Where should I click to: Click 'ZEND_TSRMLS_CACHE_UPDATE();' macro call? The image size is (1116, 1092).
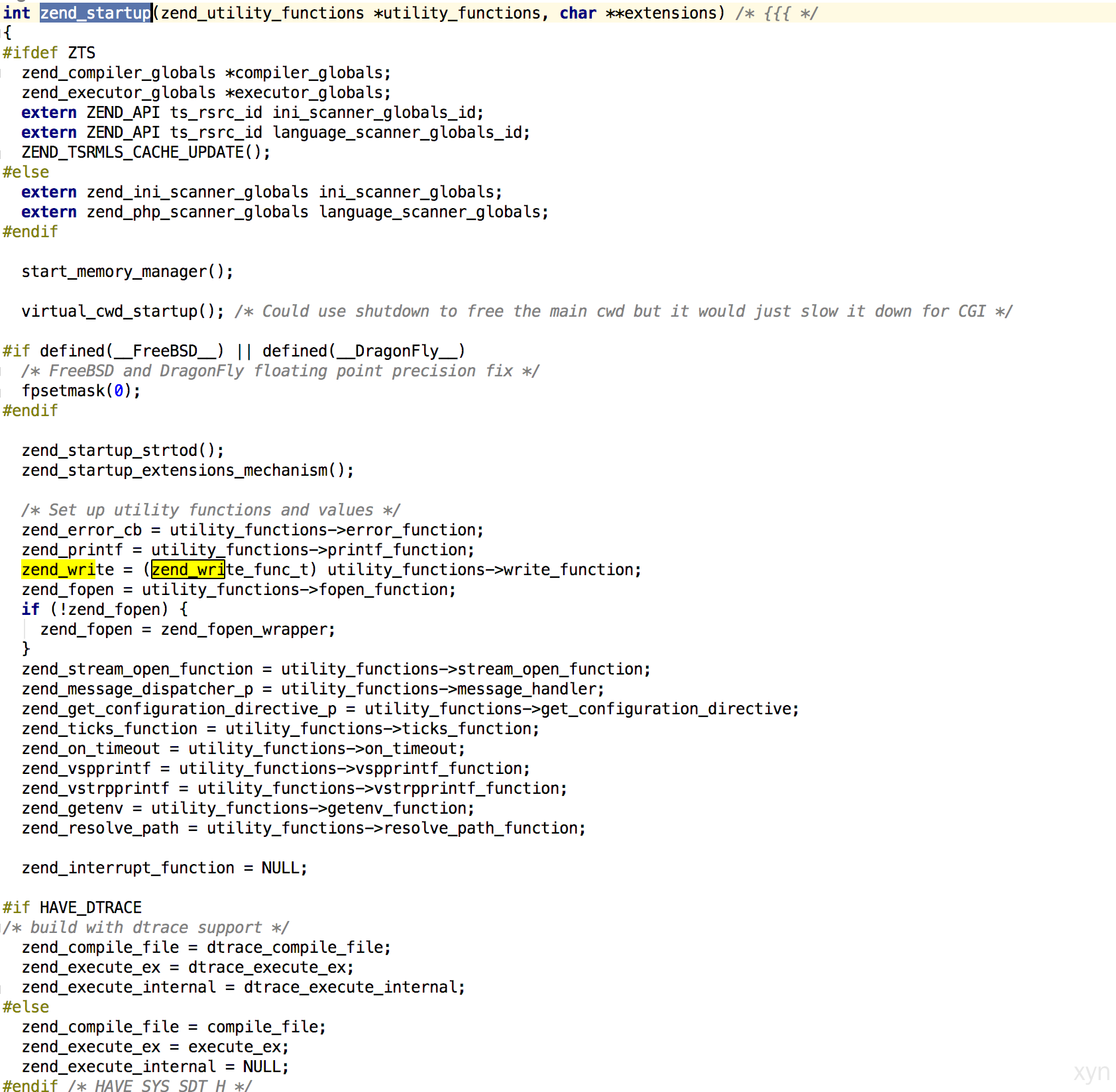point(146,152)
